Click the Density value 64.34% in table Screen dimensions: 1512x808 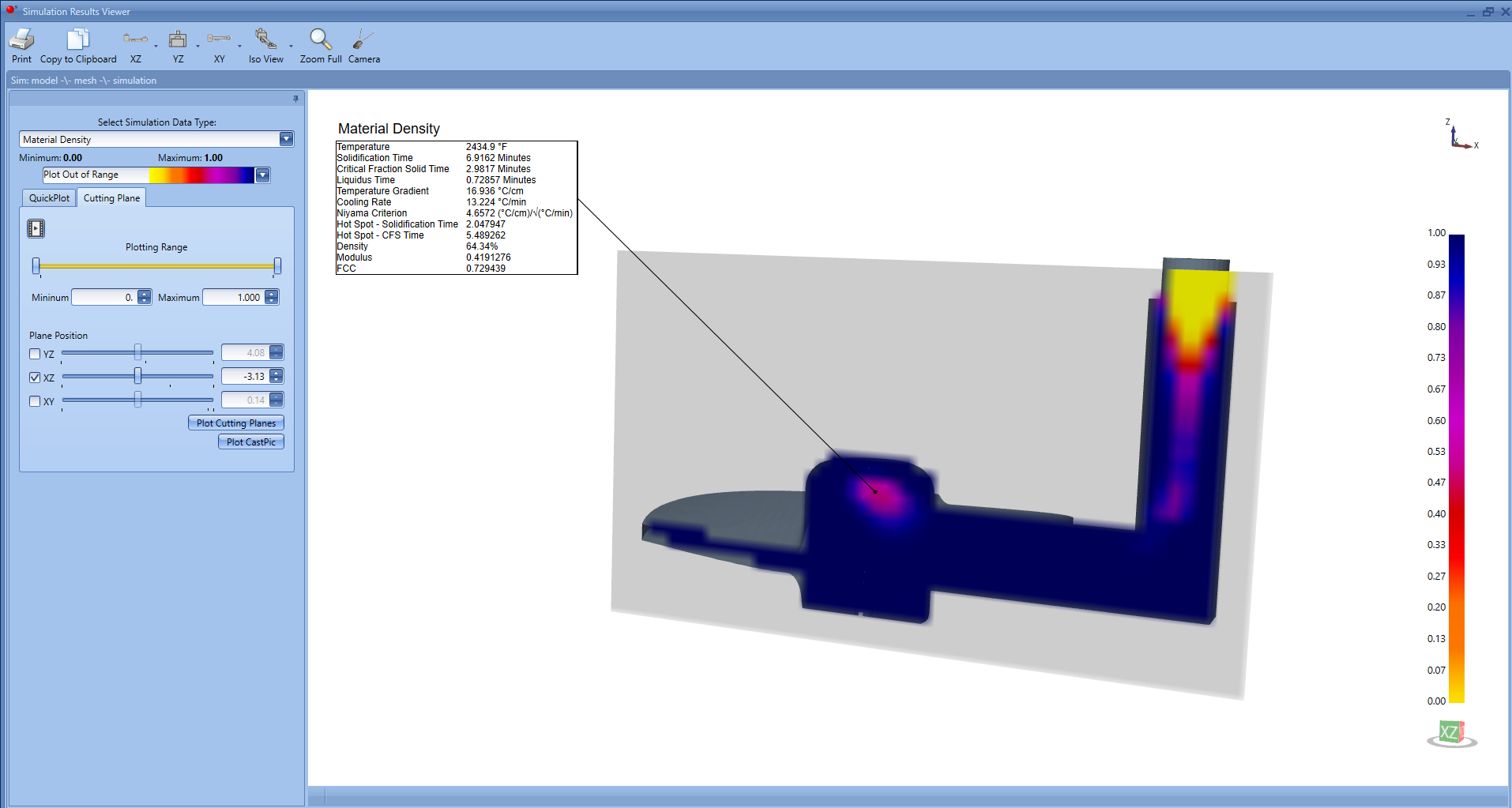pos(482,246)
